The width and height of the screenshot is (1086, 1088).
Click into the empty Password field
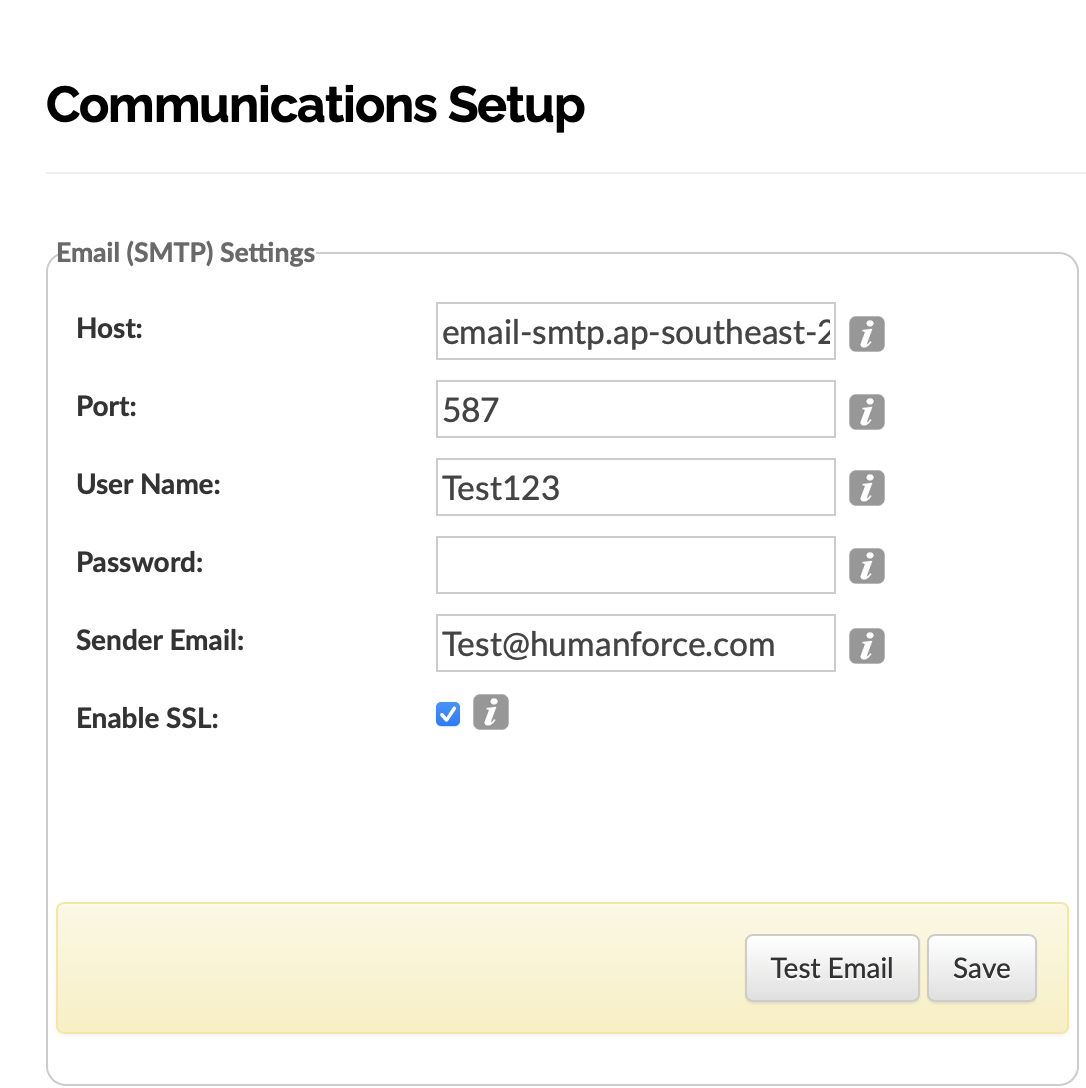point(636,565)
